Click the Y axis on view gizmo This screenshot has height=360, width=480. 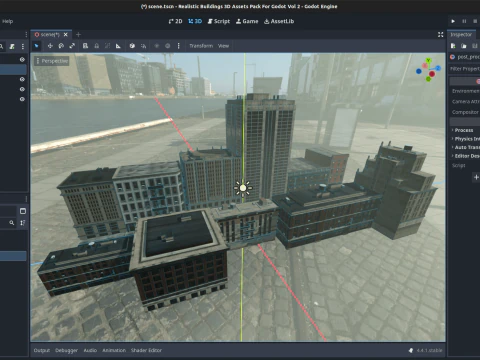(428, 61)
